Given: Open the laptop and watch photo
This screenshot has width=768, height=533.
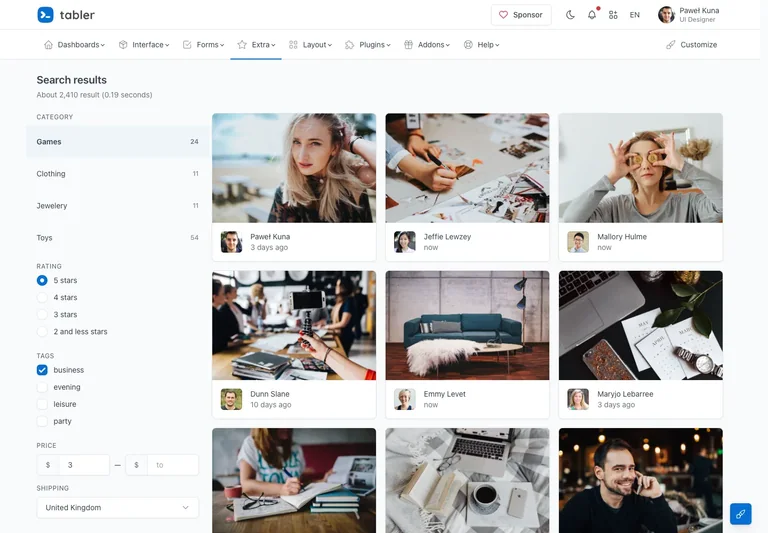Looking at the screenshot, I should point(641,325).
